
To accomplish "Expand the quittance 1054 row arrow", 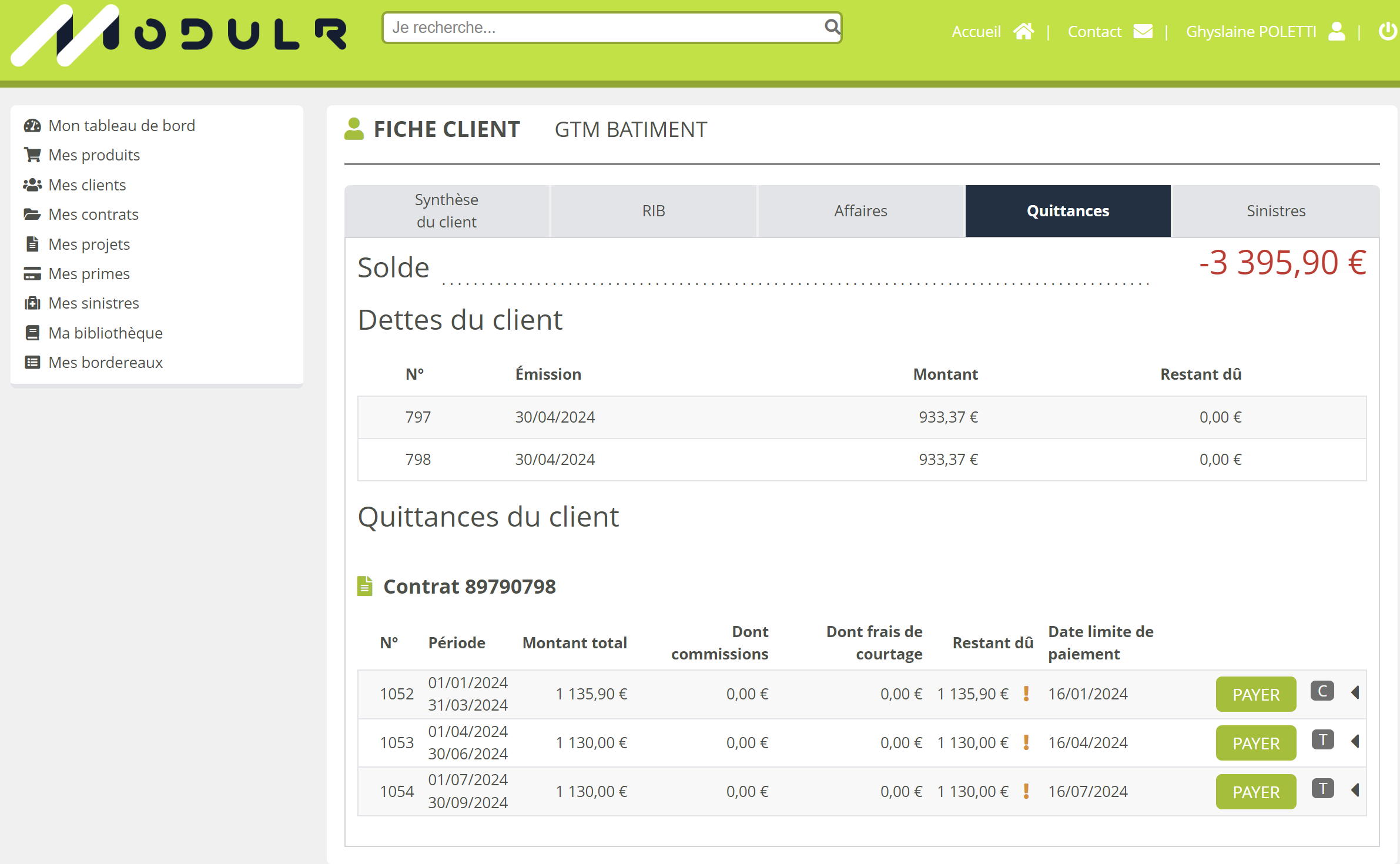I will click(1355, 790).
